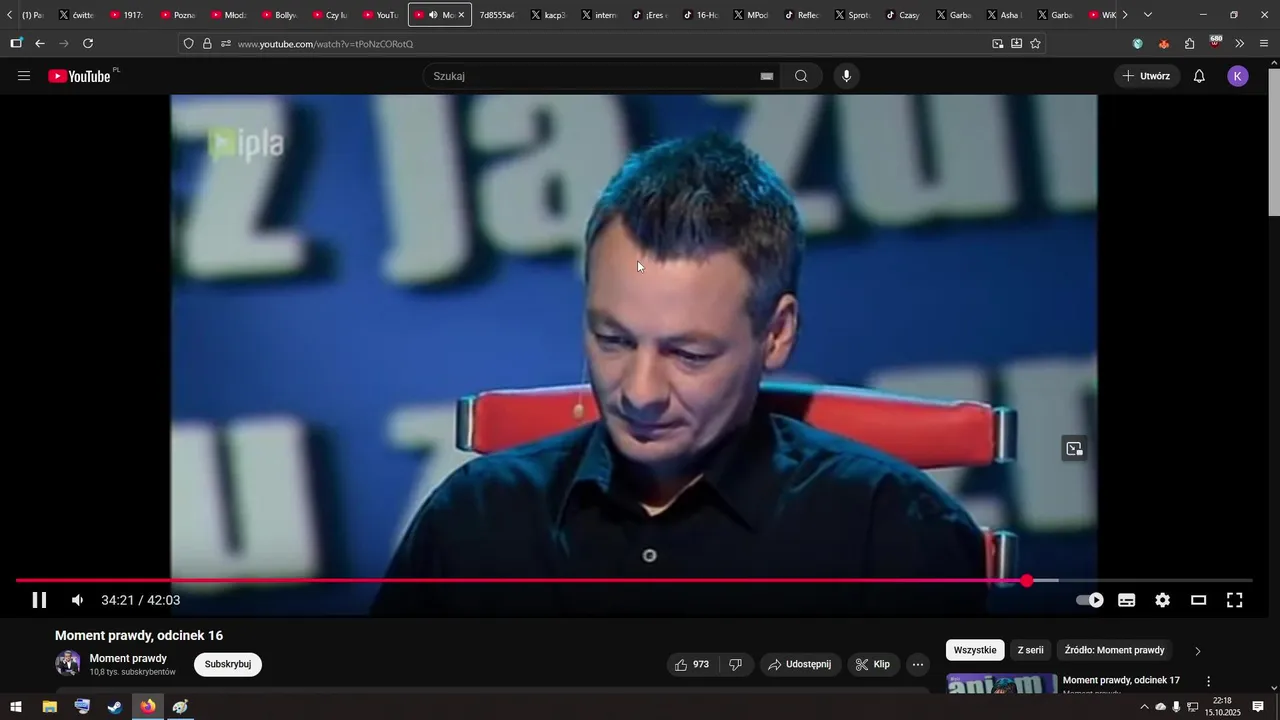Select Źródło: Moment prawdy chip

click(x=1114, y=650)
